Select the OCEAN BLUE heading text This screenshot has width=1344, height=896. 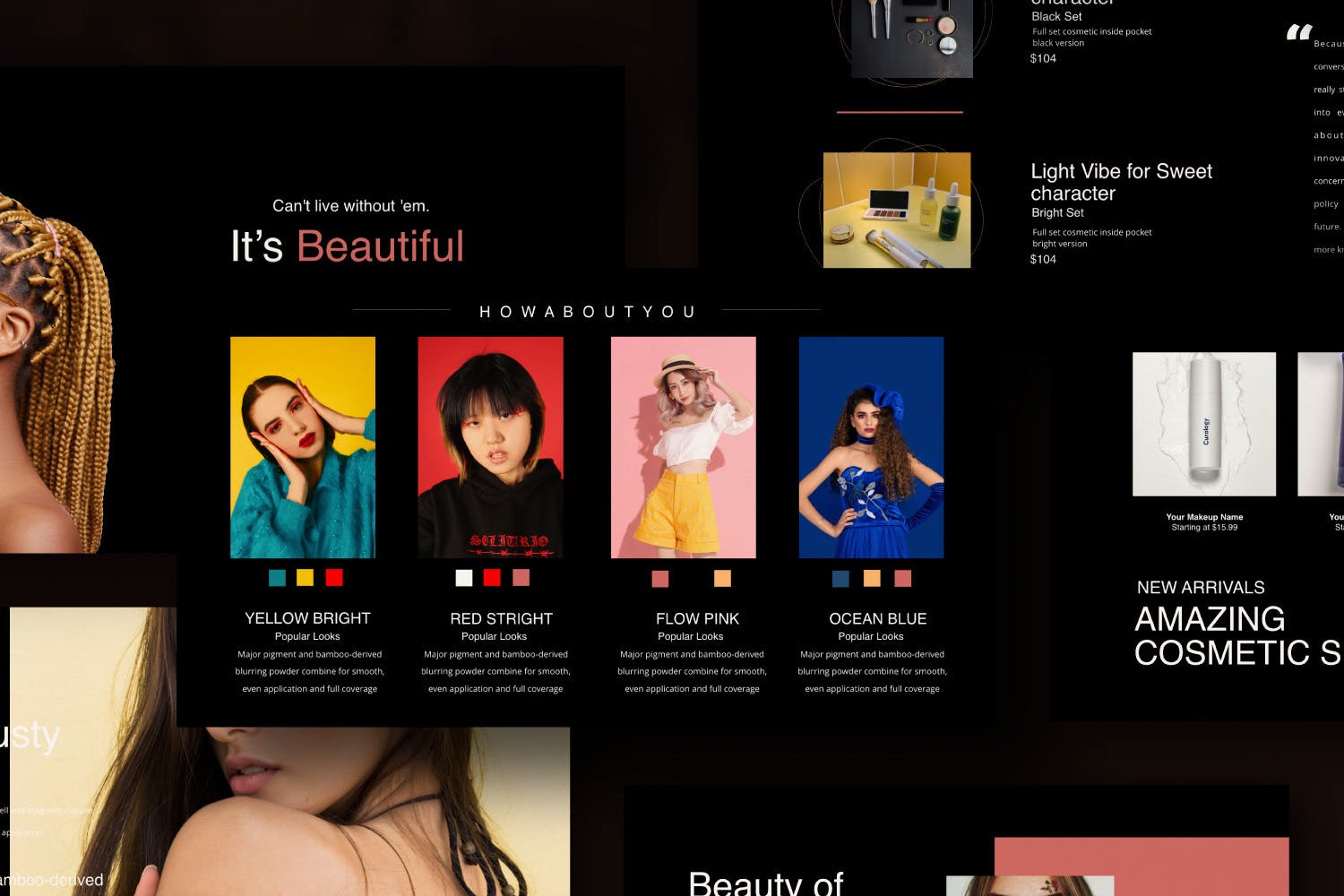877,619
